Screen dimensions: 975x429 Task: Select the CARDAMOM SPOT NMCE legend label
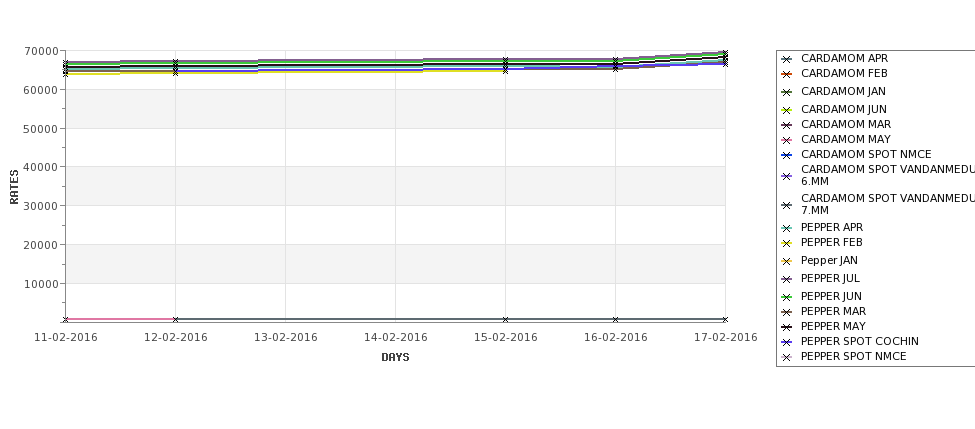pyautogui.click(x=866, y=154)
